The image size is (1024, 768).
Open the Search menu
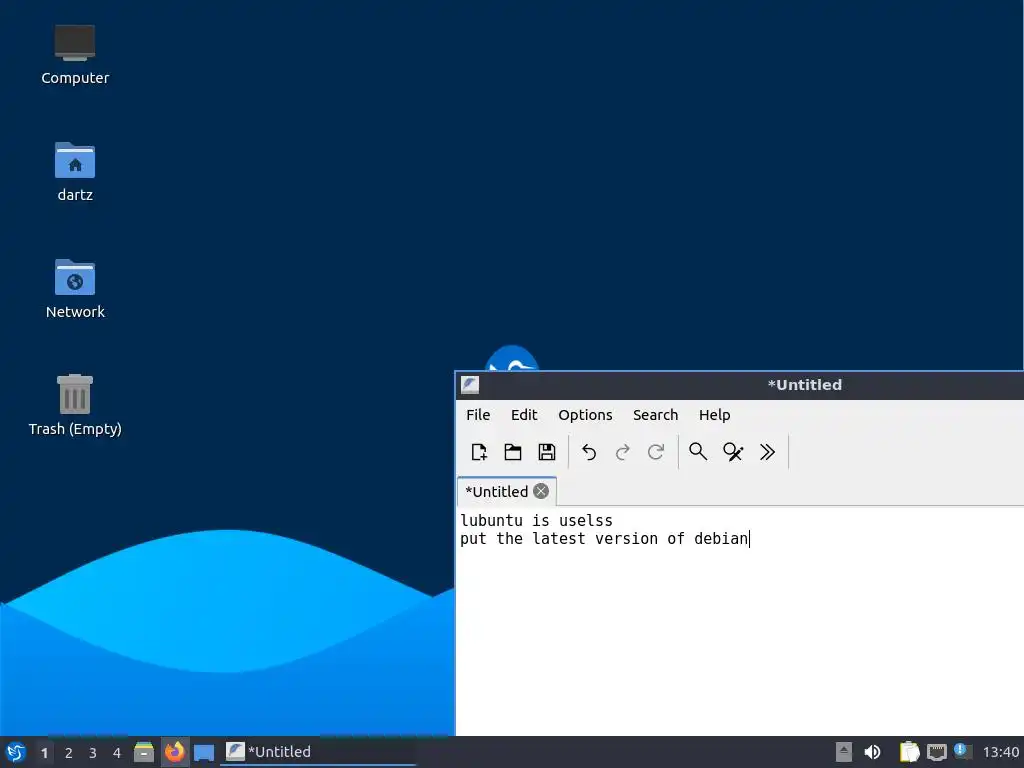[x=655, y=415]
